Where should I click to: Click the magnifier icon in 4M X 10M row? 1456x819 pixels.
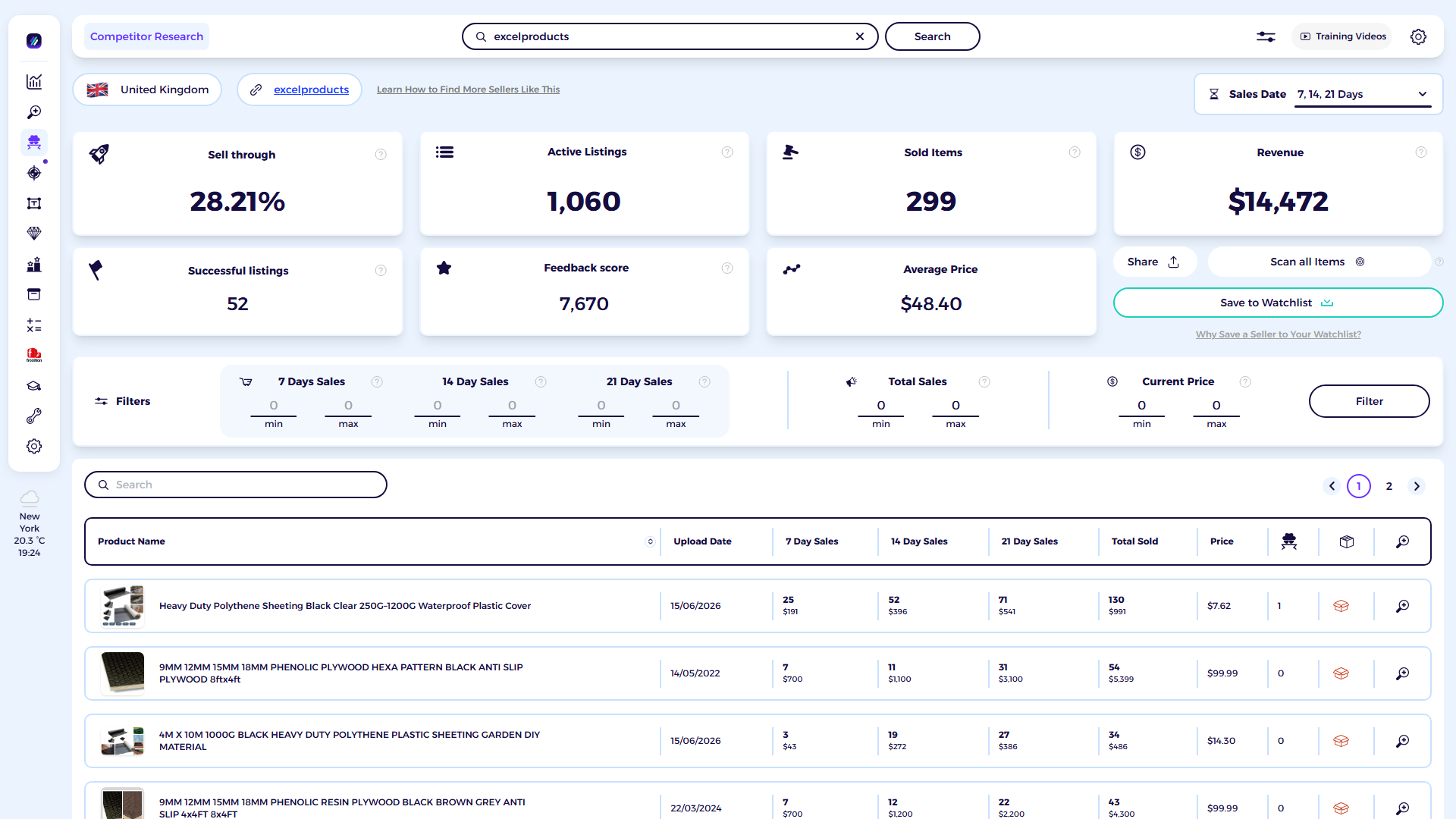pyautogui.click(x=1403, y=741)
